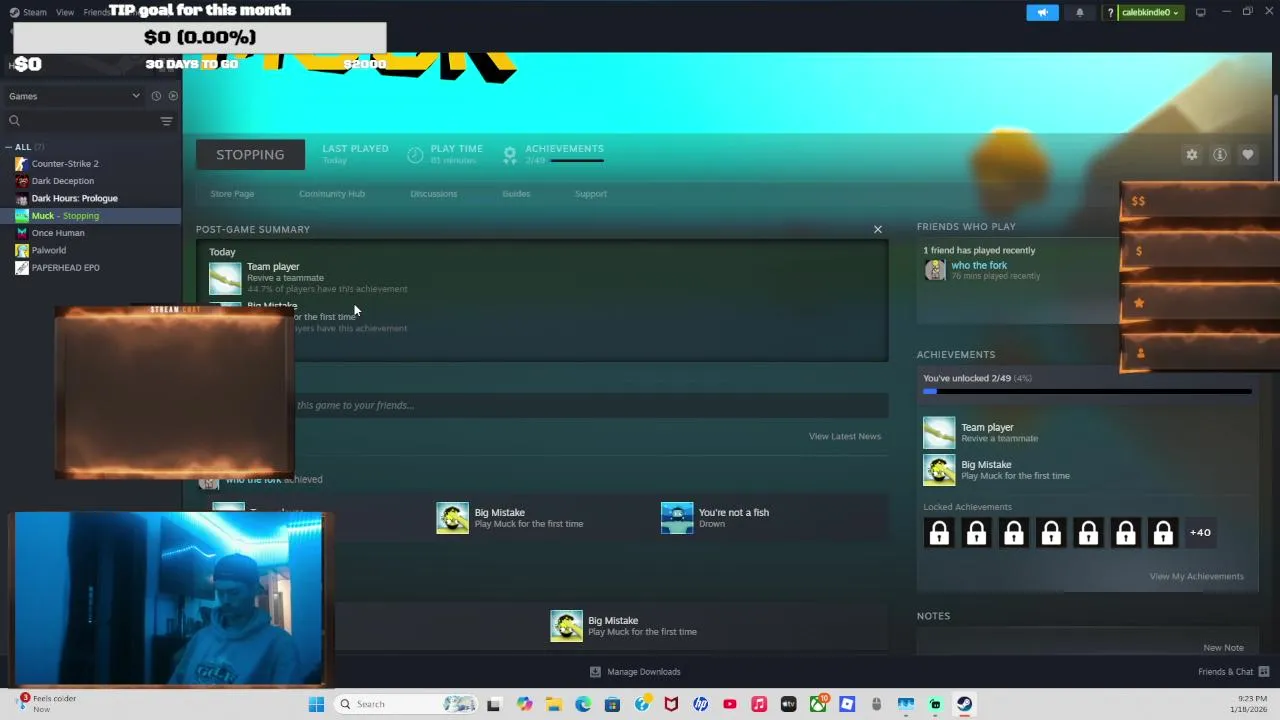Screen dimensions: 1280x720
Task: Open Friends & Chat
Action: click(x=1233, y=672)
